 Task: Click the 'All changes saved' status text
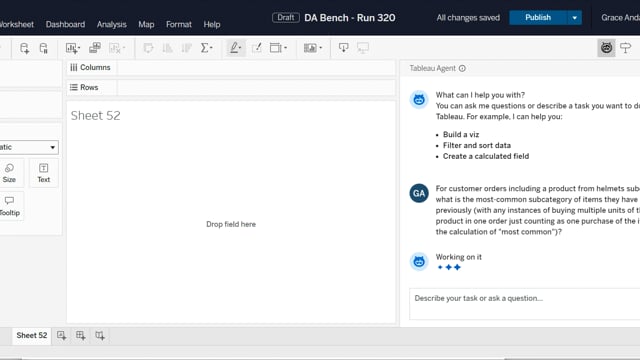click(x=468, y=18)
